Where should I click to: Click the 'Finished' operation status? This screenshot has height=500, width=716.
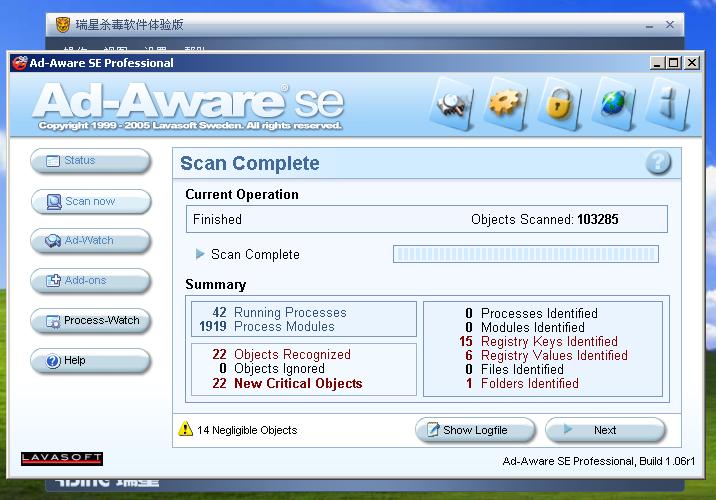point(217,220)
